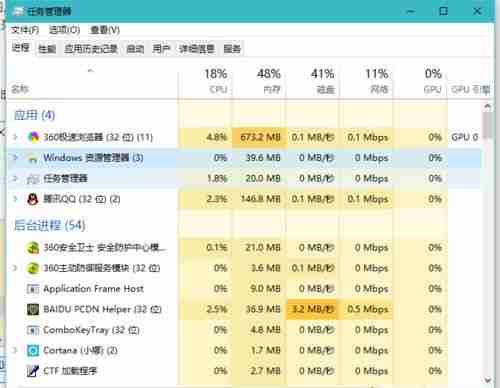The height and width of the screenshot is (388, 500).
Task: Click the vertical scrollbar thumb
Action: tap(488, 125)
